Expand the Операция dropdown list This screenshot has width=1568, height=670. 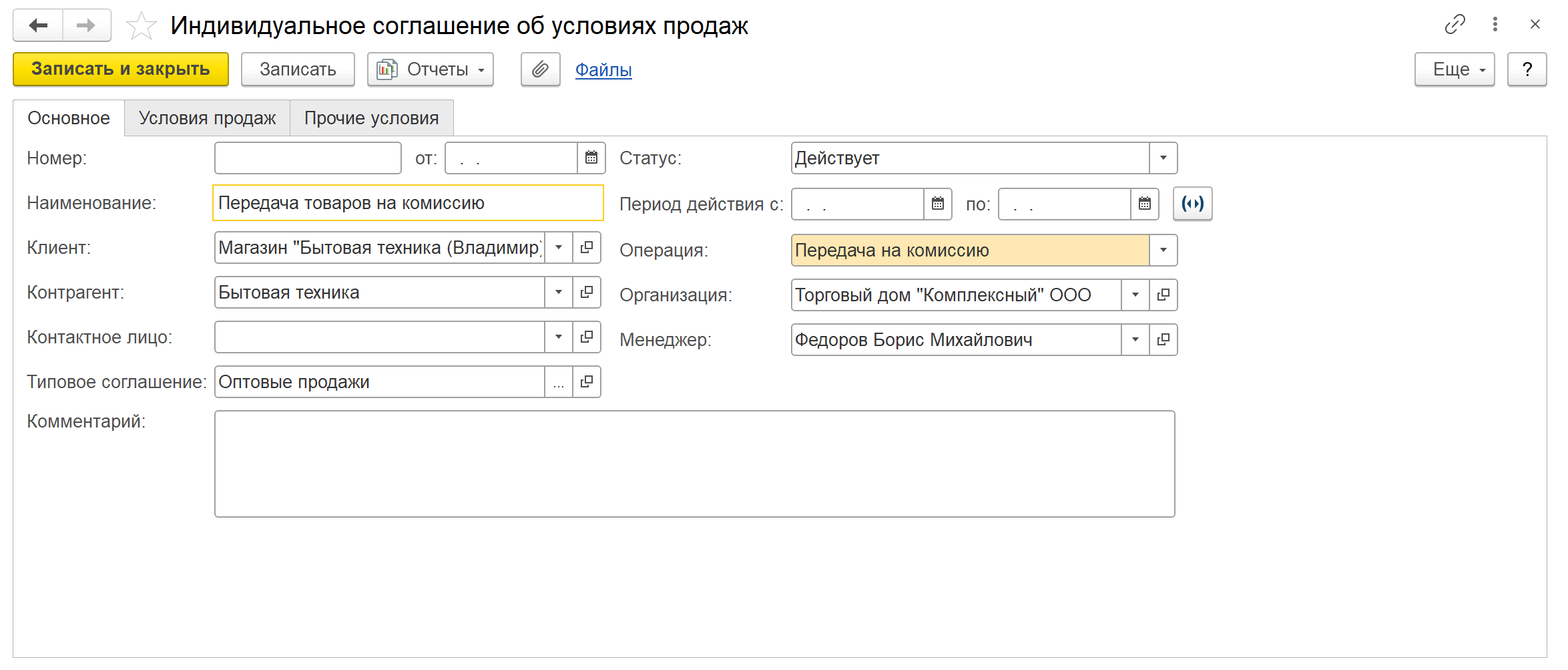tap(1163, 250)
